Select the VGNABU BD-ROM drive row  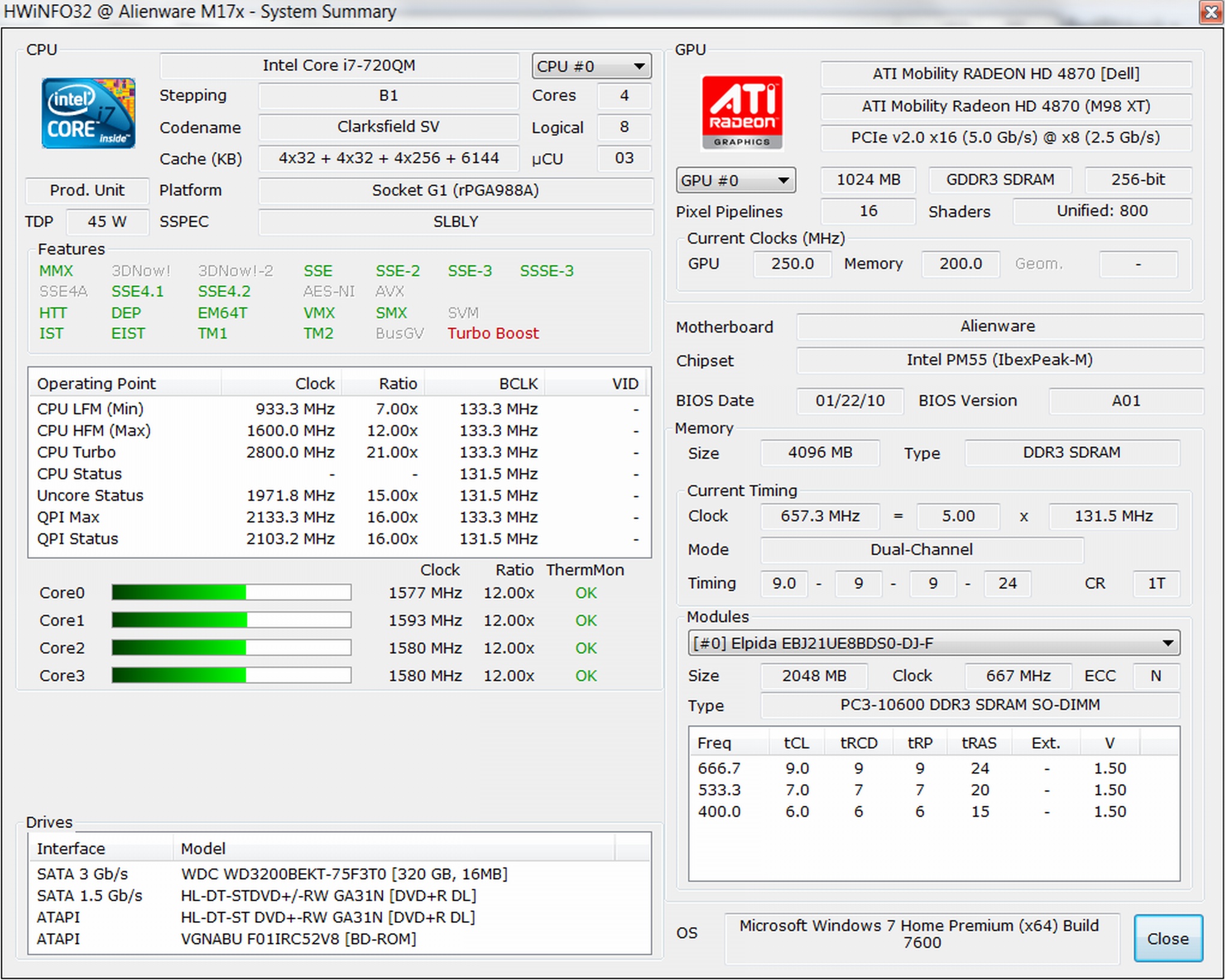point(298,939)
